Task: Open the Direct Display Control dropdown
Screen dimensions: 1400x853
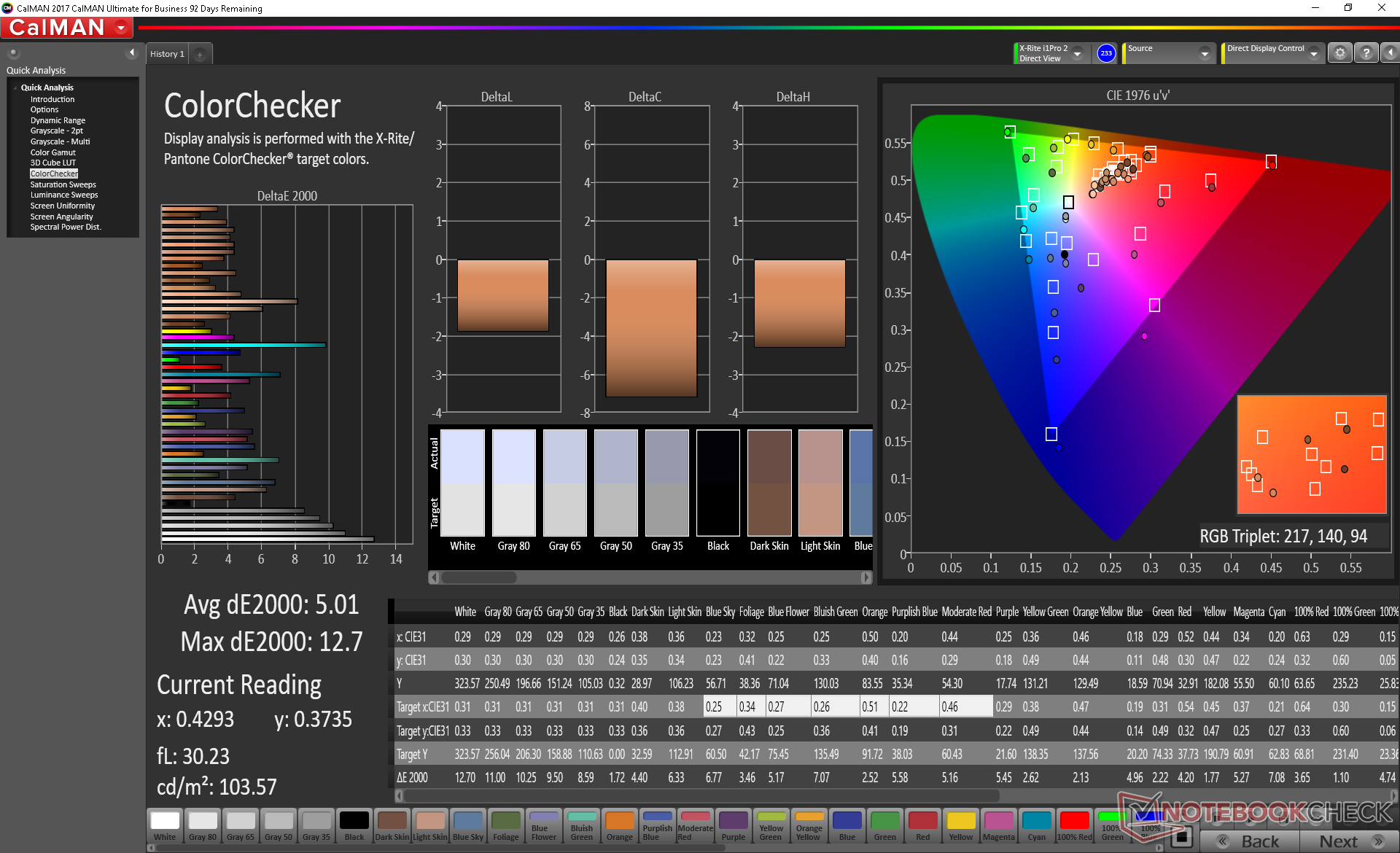Action: point(1314,54)
